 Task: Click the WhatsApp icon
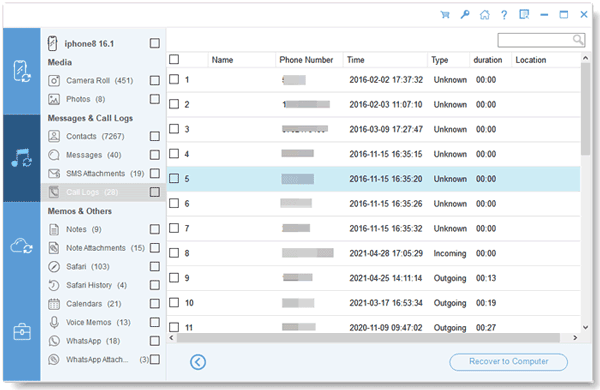tap(54, 341)
